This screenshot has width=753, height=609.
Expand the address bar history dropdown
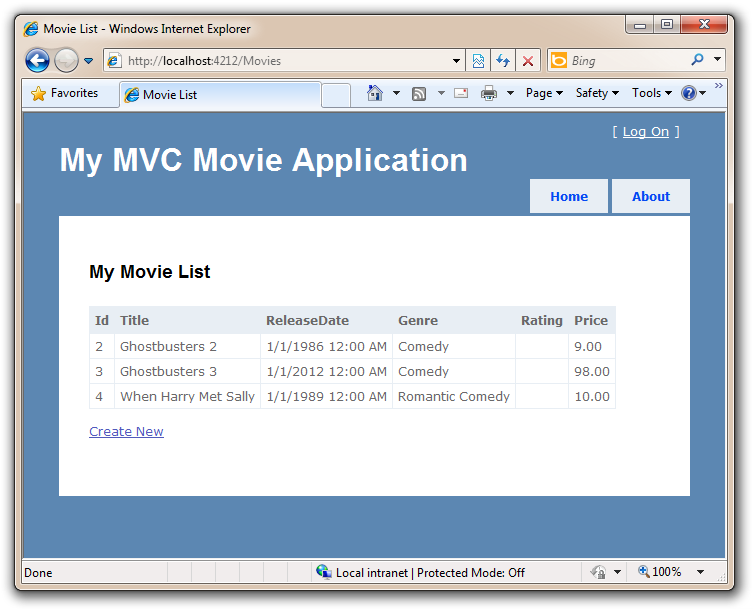(x=456, y=61)
